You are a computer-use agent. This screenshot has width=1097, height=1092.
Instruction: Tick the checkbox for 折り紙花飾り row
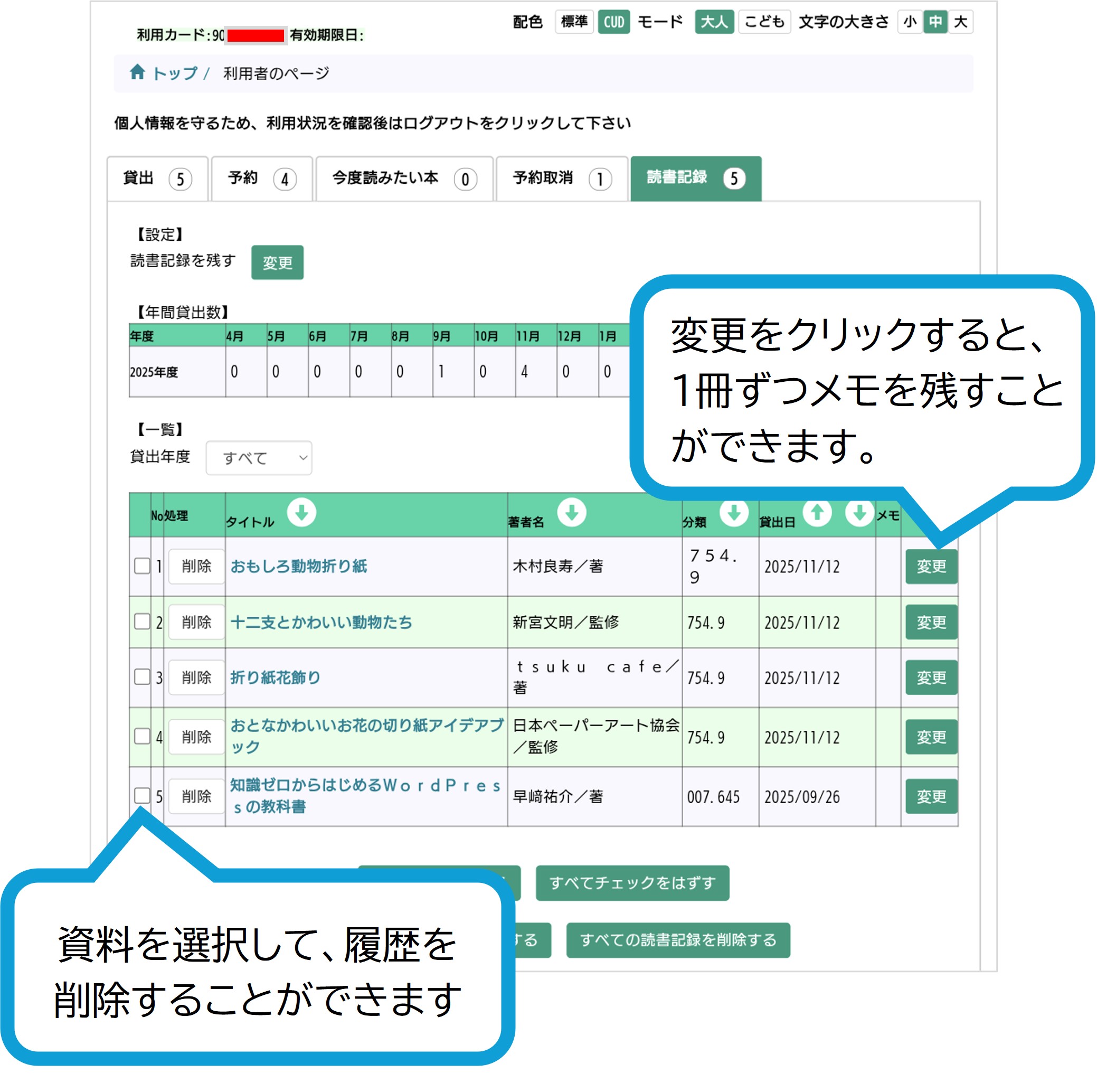point(142,677)
